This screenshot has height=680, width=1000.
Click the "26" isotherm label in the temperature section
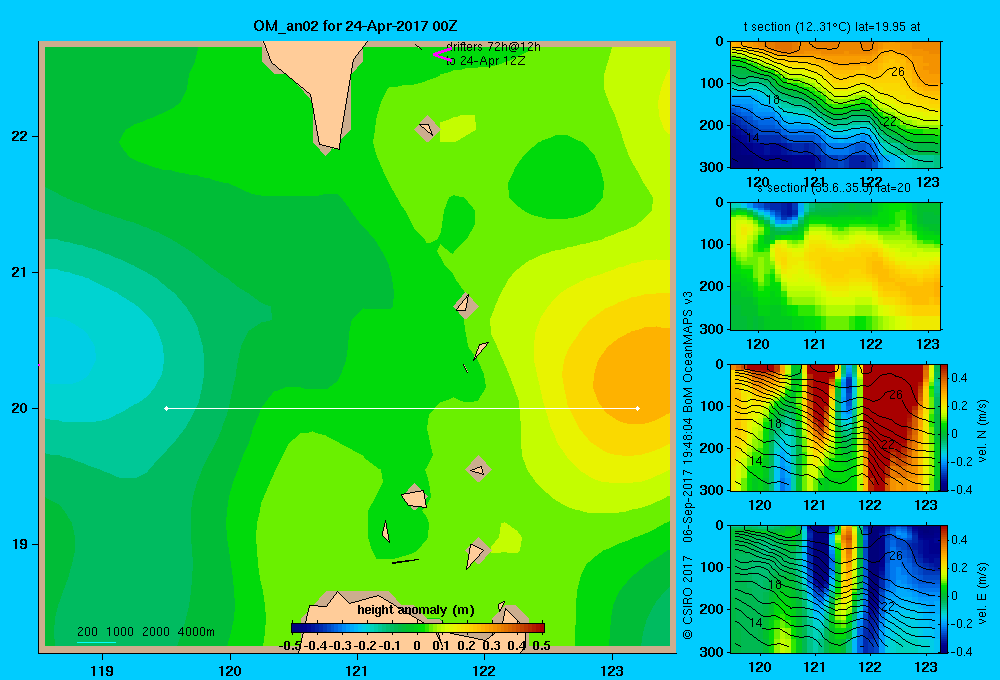pos(897,71)
